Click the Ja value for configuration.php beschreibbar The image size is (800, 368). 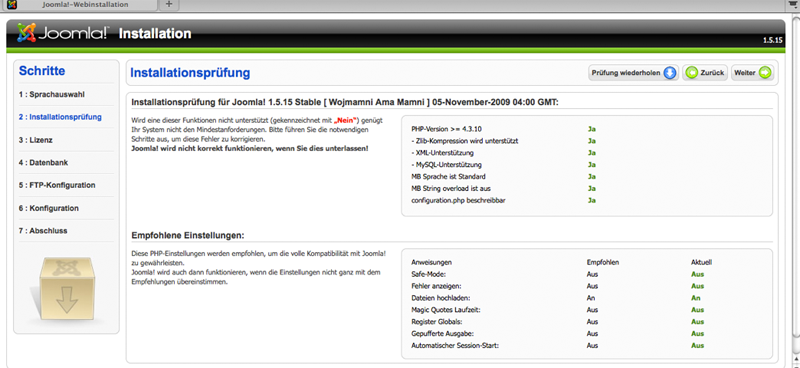(x=592, y=201)
